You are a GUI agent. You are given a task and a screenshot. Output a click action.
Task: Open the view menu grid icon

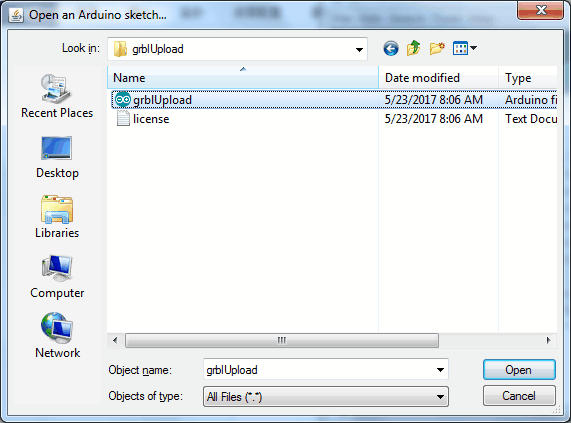(x=464, y=48)
